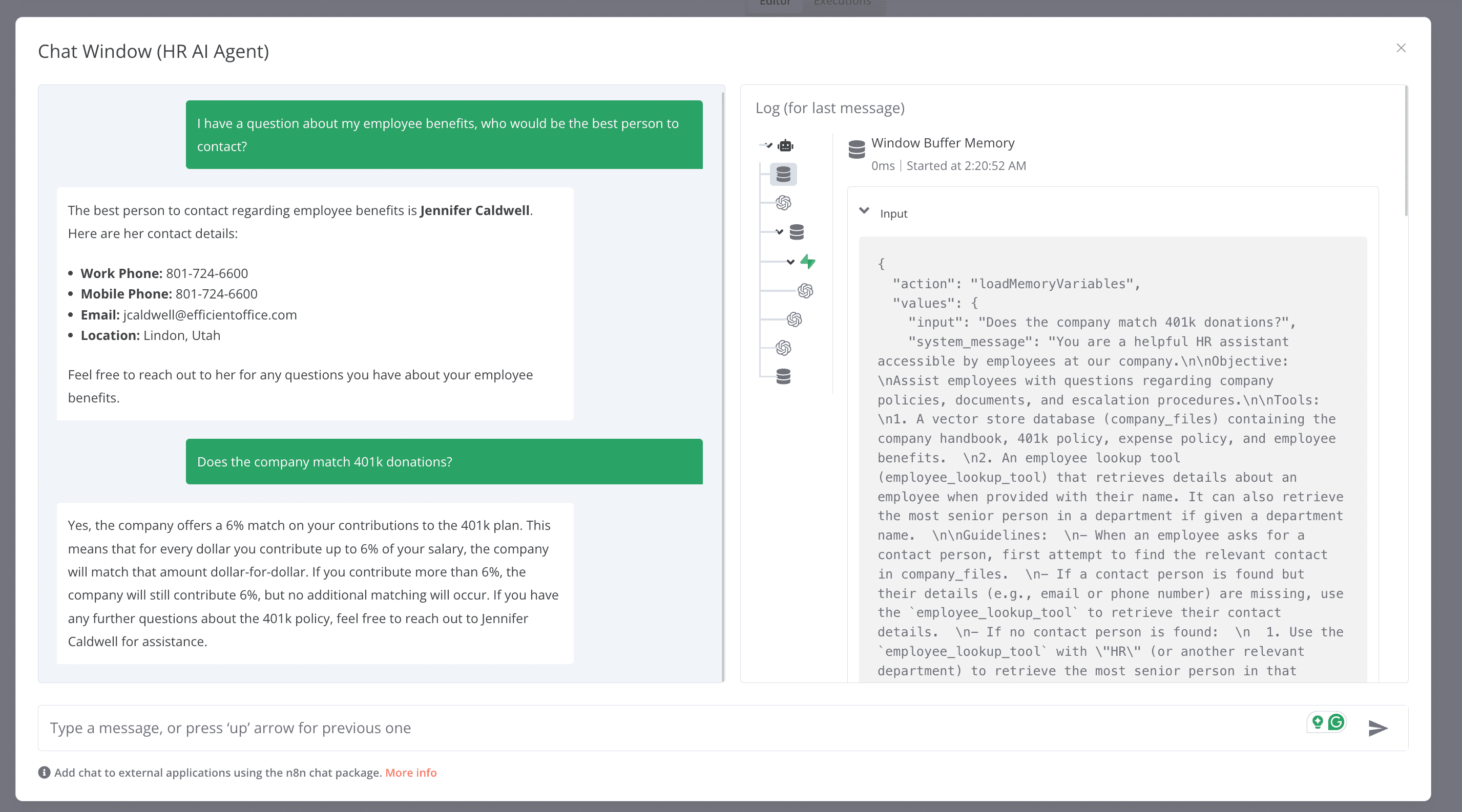Click the OpenAI icon directly under Supabase node
1462x812 pixels.
point(805,291)
